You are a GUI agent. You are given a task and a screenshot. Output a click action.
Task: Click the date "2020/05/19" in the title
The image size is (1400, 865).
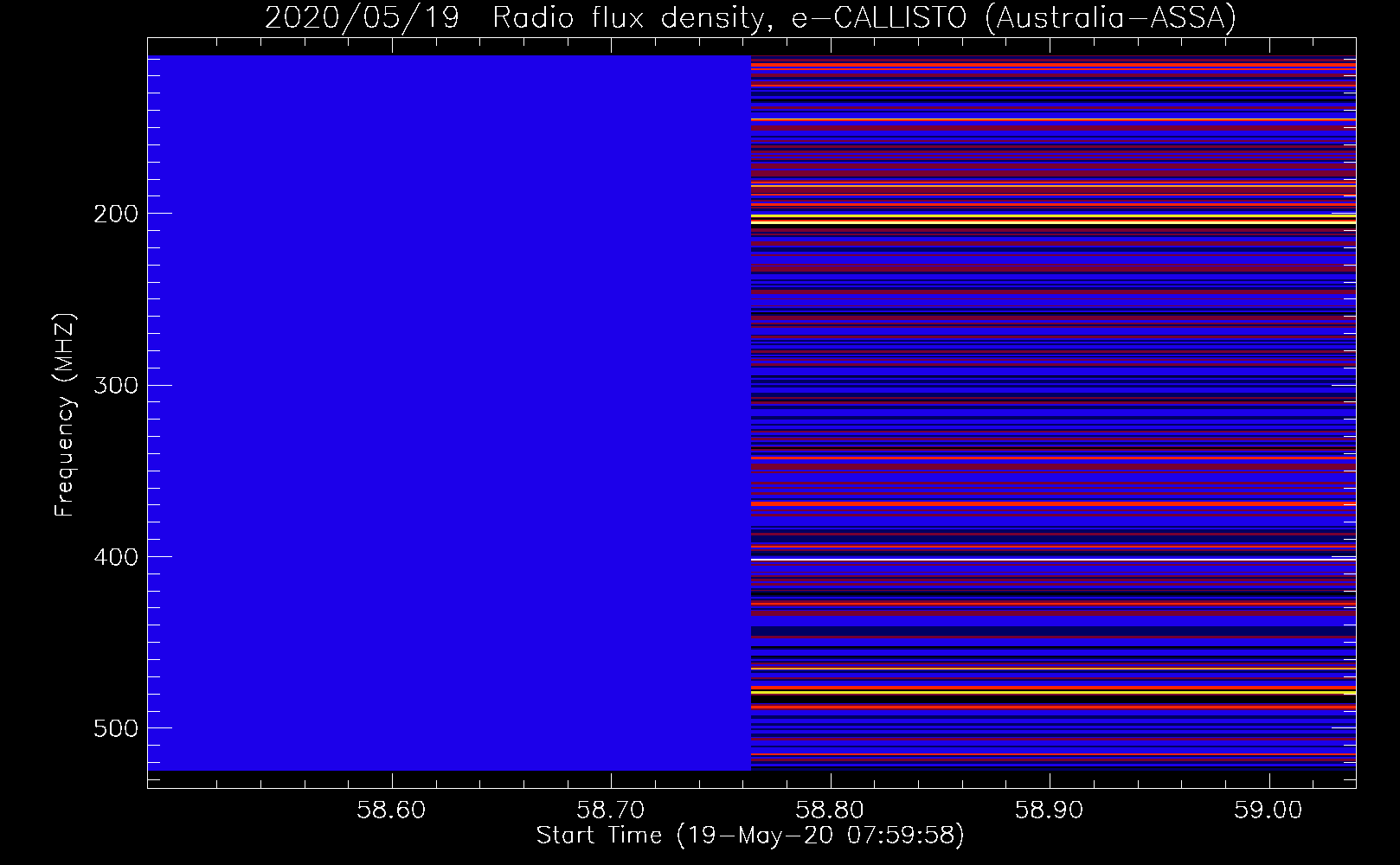362,17
